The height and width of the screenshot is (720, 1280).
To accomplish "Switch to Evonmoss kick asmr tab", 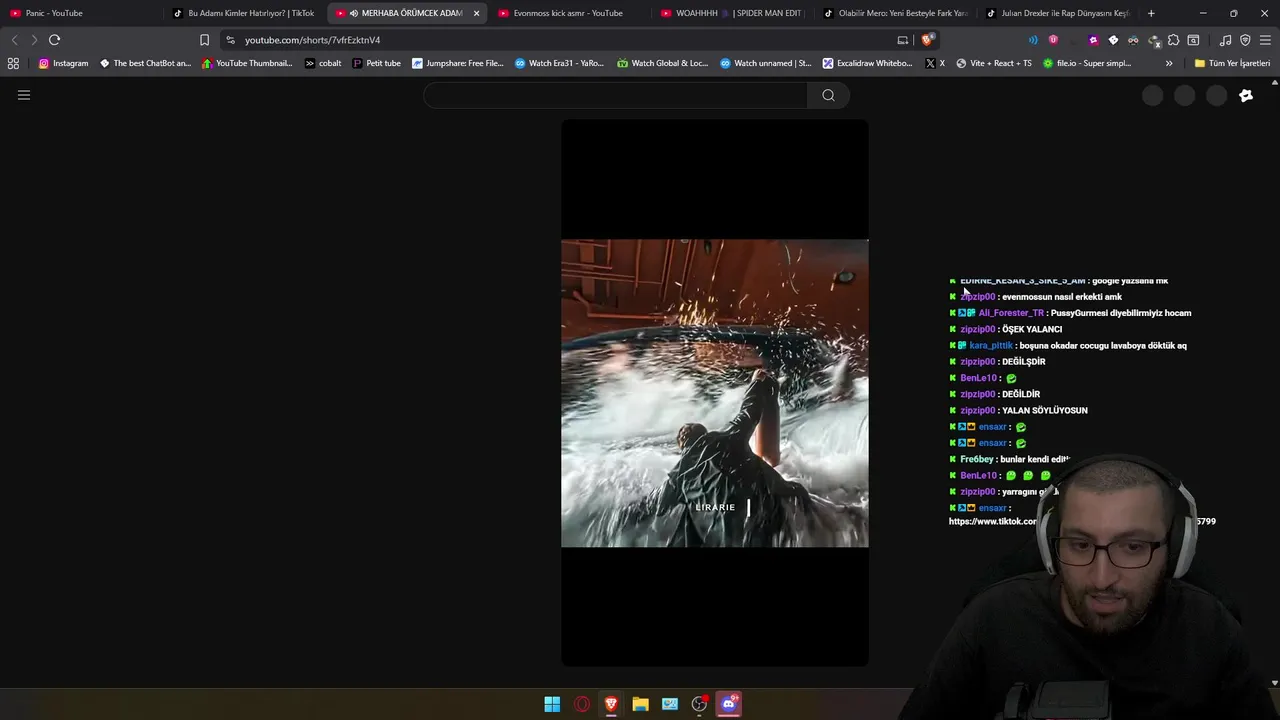I will click(570, 13).
